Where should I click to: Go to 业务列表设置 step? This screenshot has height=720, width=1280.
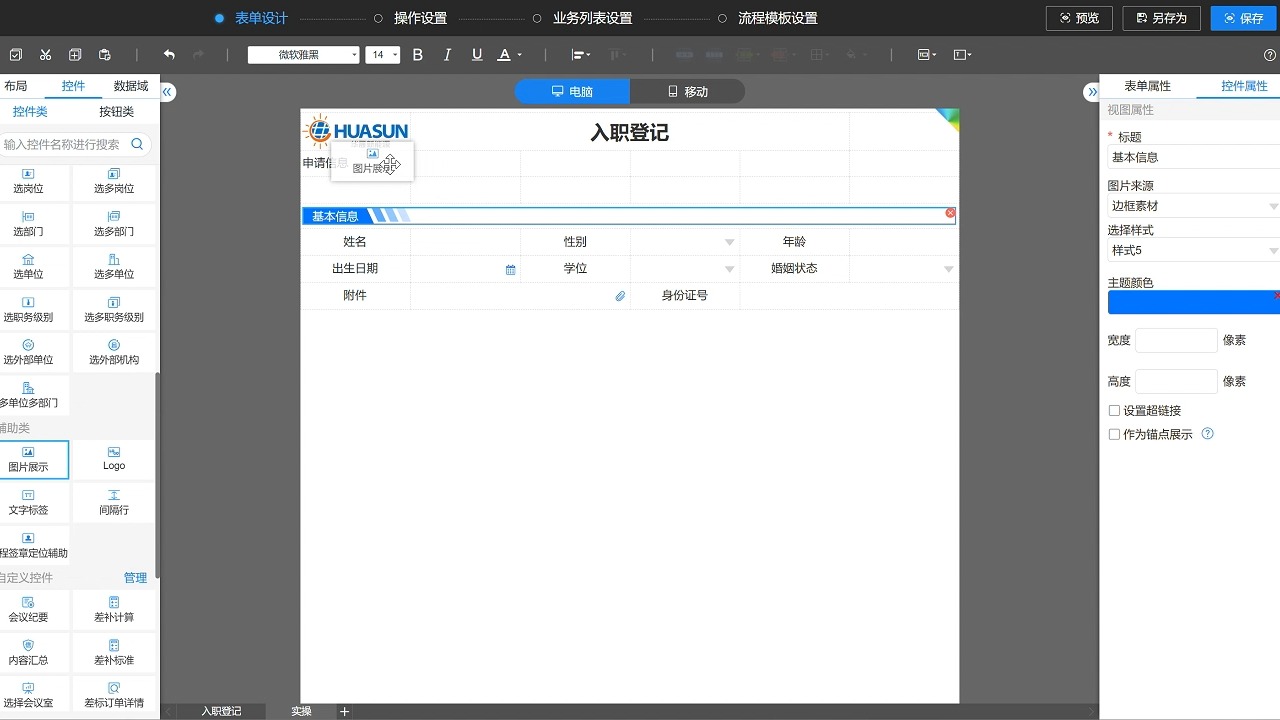pos(592,18)
